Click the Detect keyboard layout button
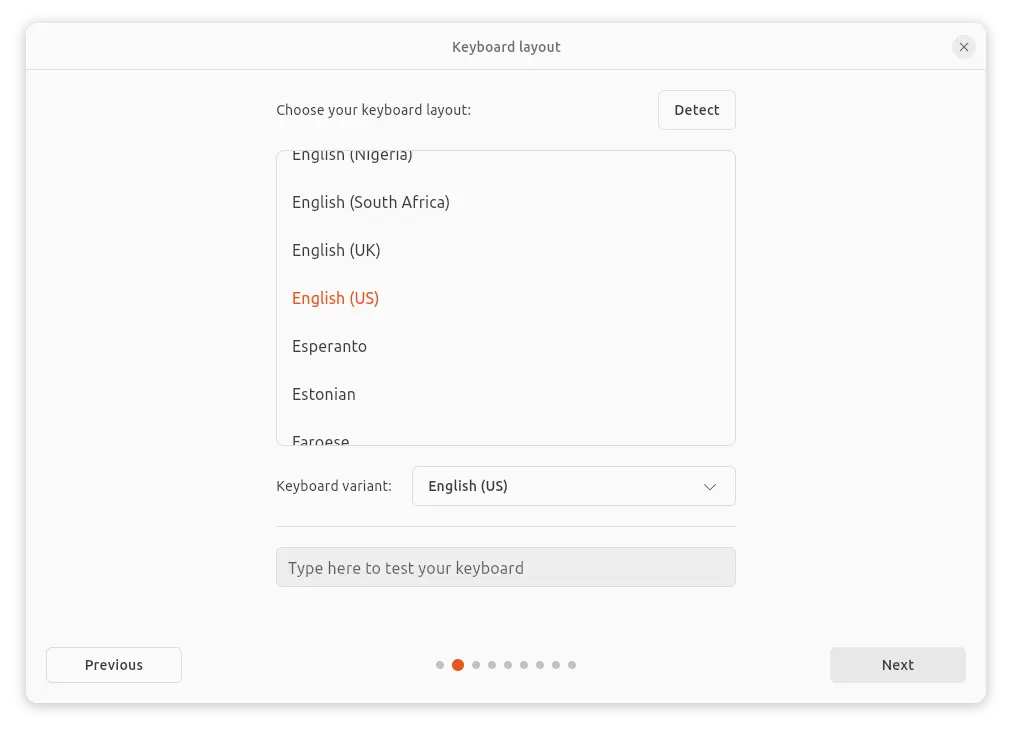This screenshot has width=1012, height=732. click(x=696, y=110)
